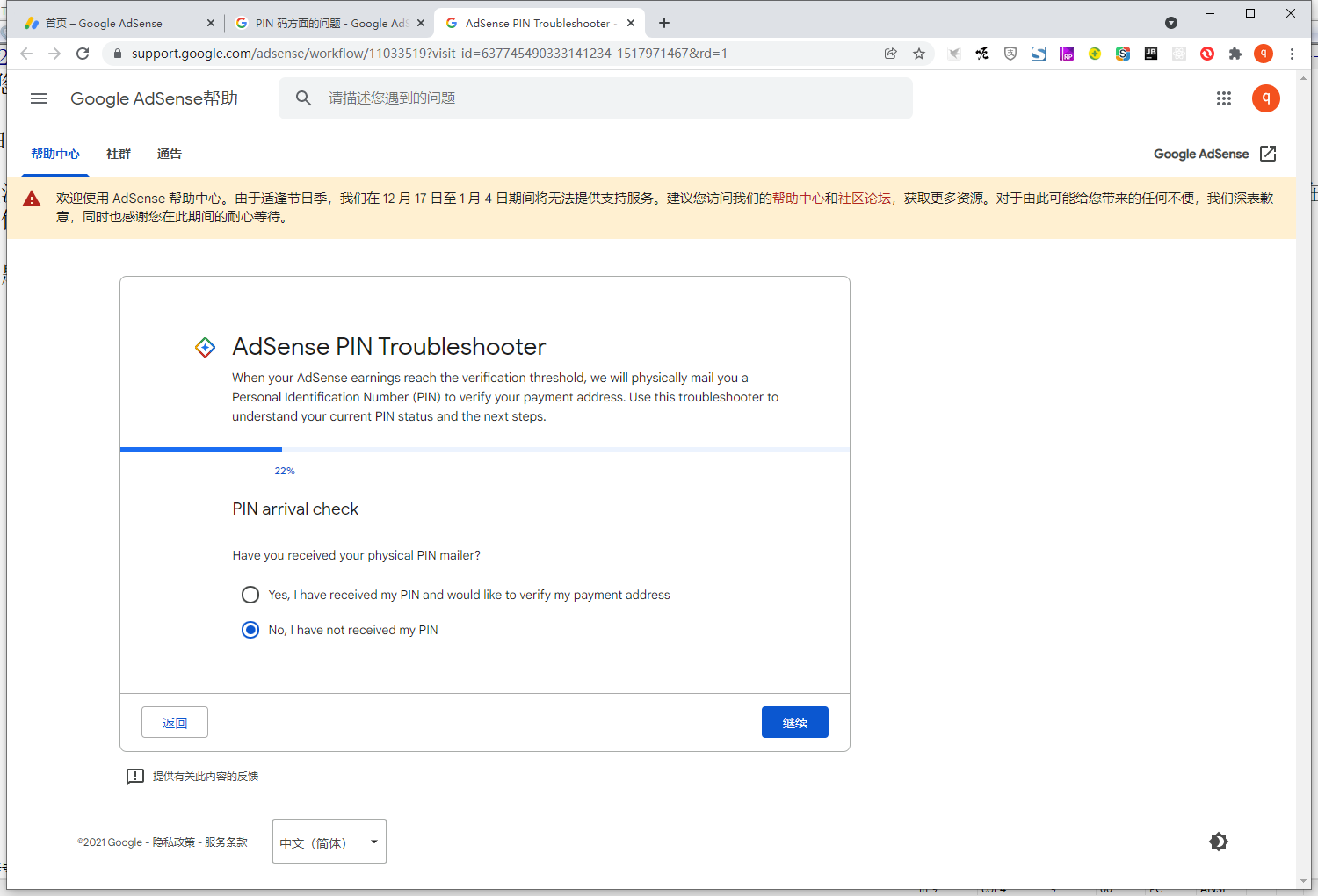This screenshot has height=896, width=1318.
Task: Open the browser Extensions puzzle menu
Action: pyautogui.click(x=1235, y=54)
